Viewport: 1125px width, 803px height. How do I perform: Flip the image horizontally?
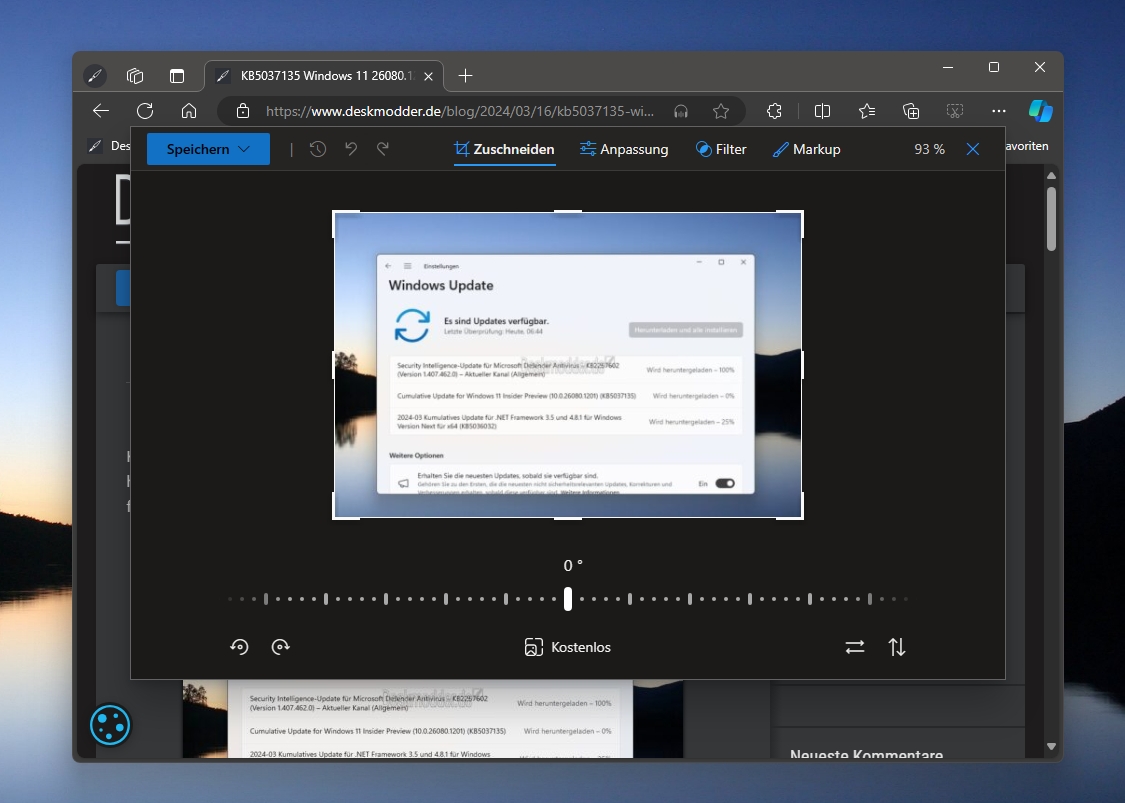click(x=855, y=647)
